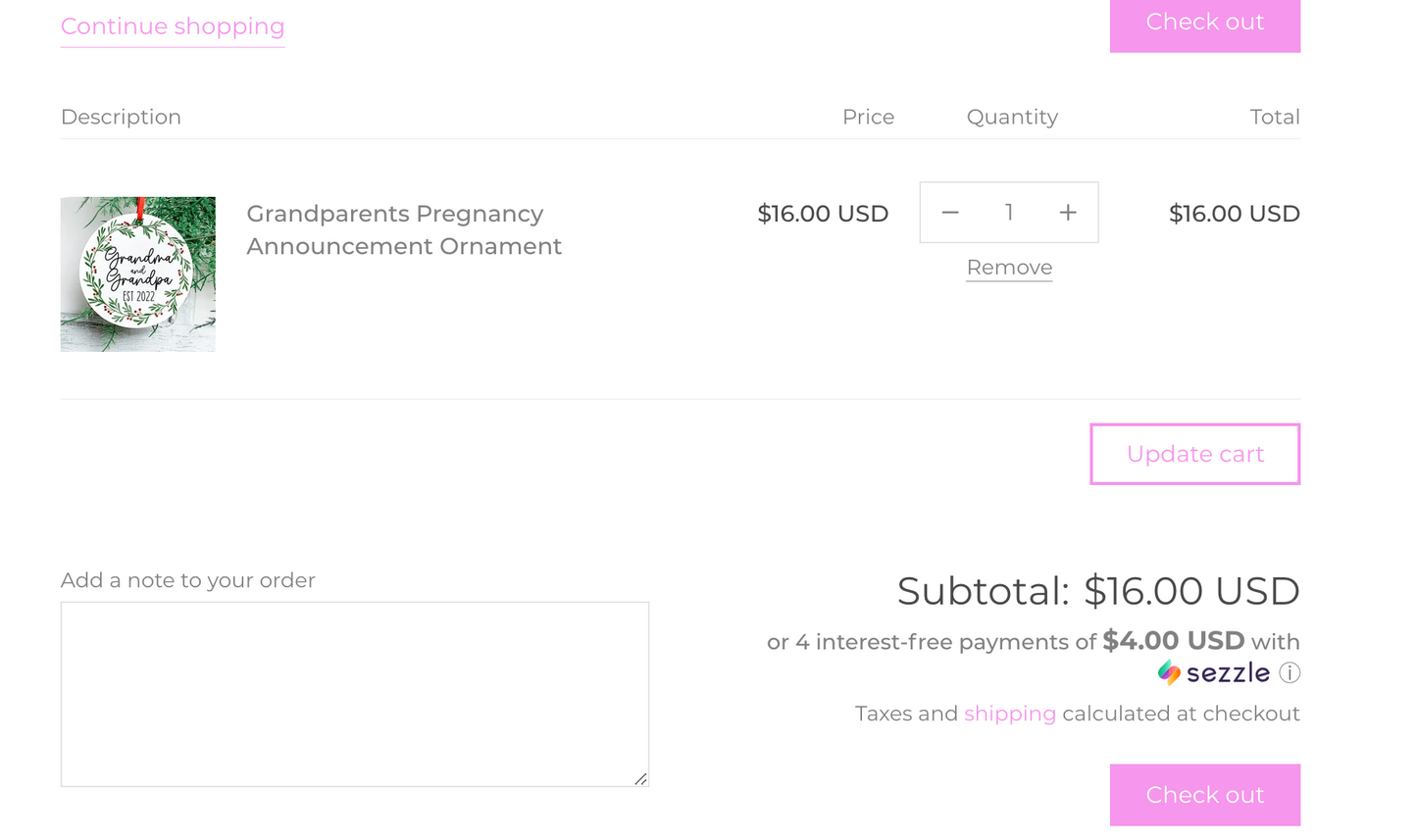Viewport: 1417px width, 840px height.
Task: Focus the quantity number field
Action: coord(1009,213)
